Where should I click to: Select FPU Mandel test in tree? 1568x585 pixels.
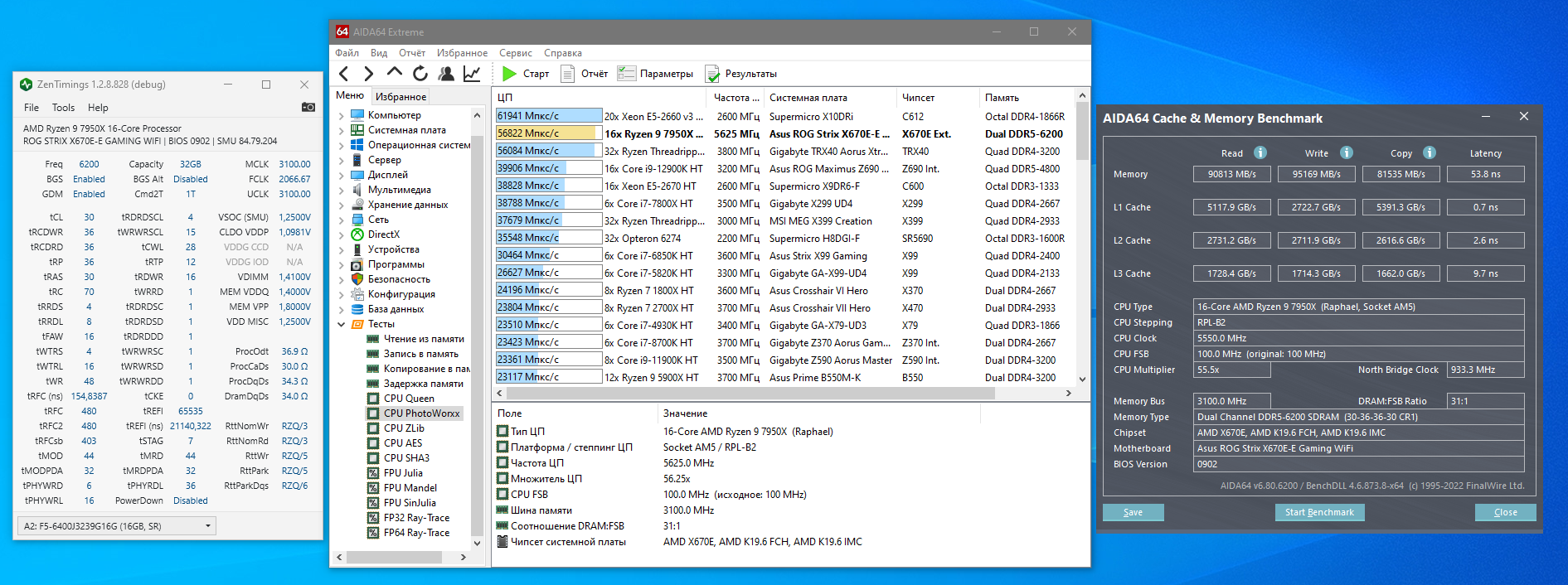click(410, 488)
